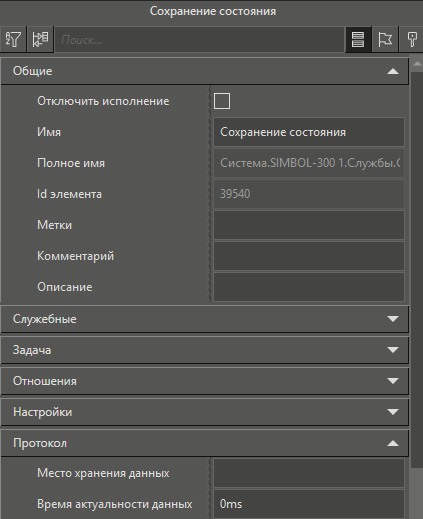Click the key icon in toolbar
Image resolution: width=423 pixels, height=519 pixels.
click(412, 39)
